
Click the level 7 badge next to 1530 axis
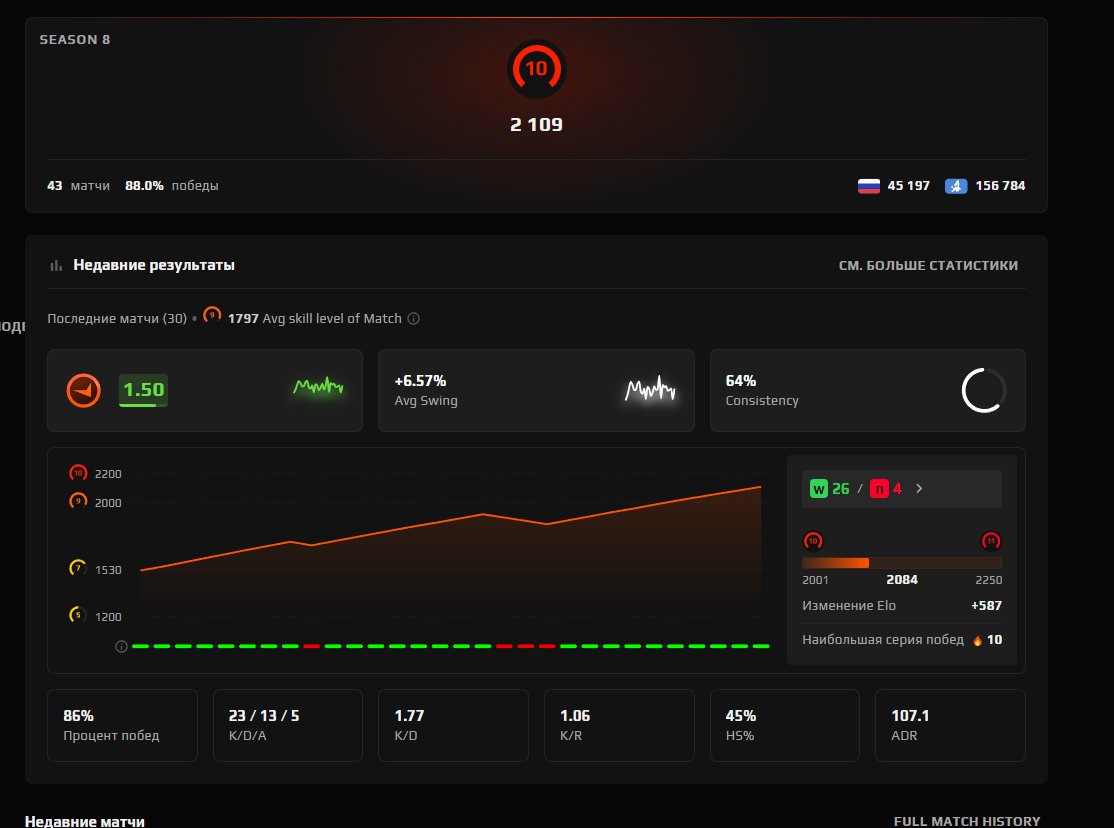click(x=77, y=568)
